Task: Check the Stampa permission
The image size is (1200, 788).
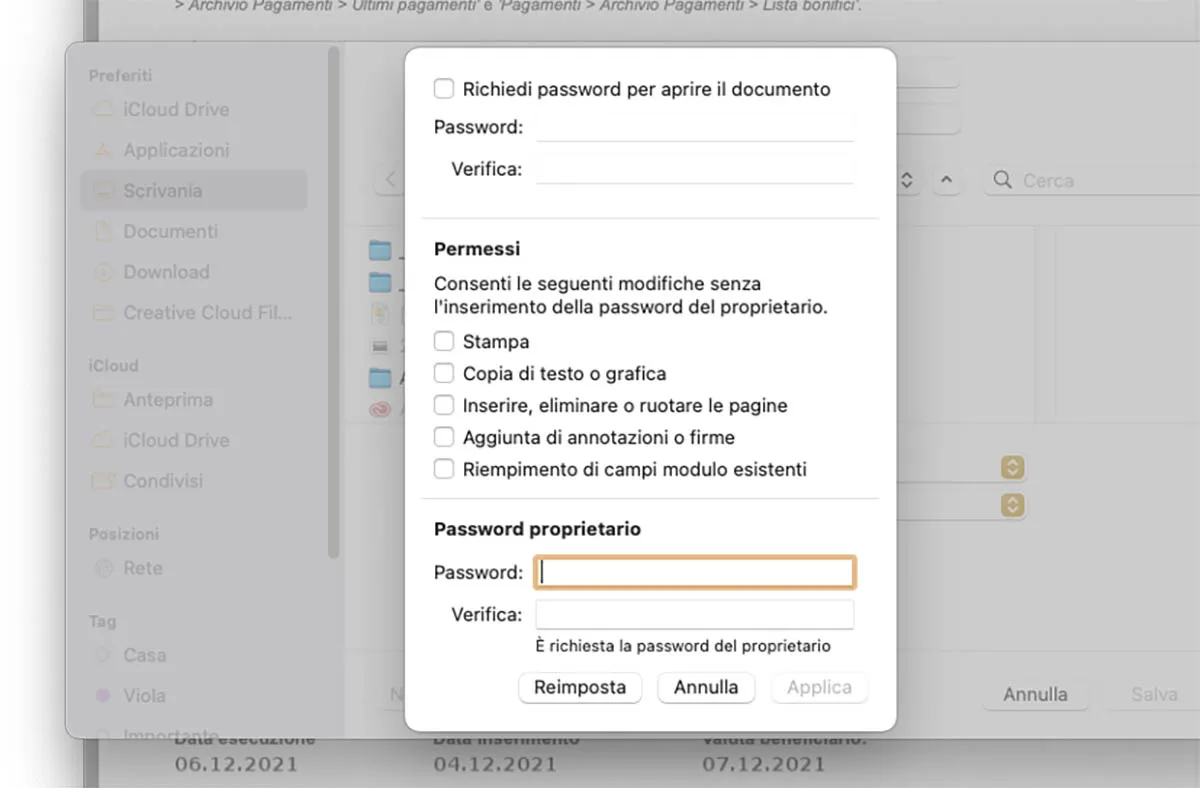Action: [x=444, y=341]
